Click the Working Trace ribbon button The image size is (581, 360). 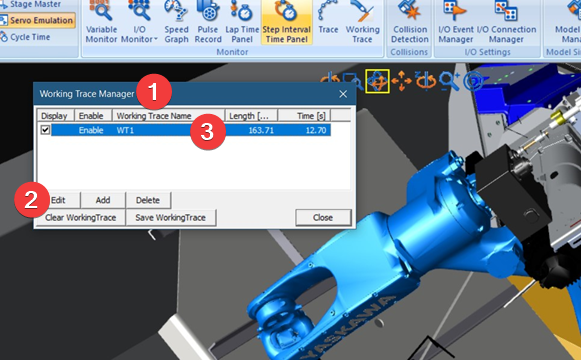point(362,22)
